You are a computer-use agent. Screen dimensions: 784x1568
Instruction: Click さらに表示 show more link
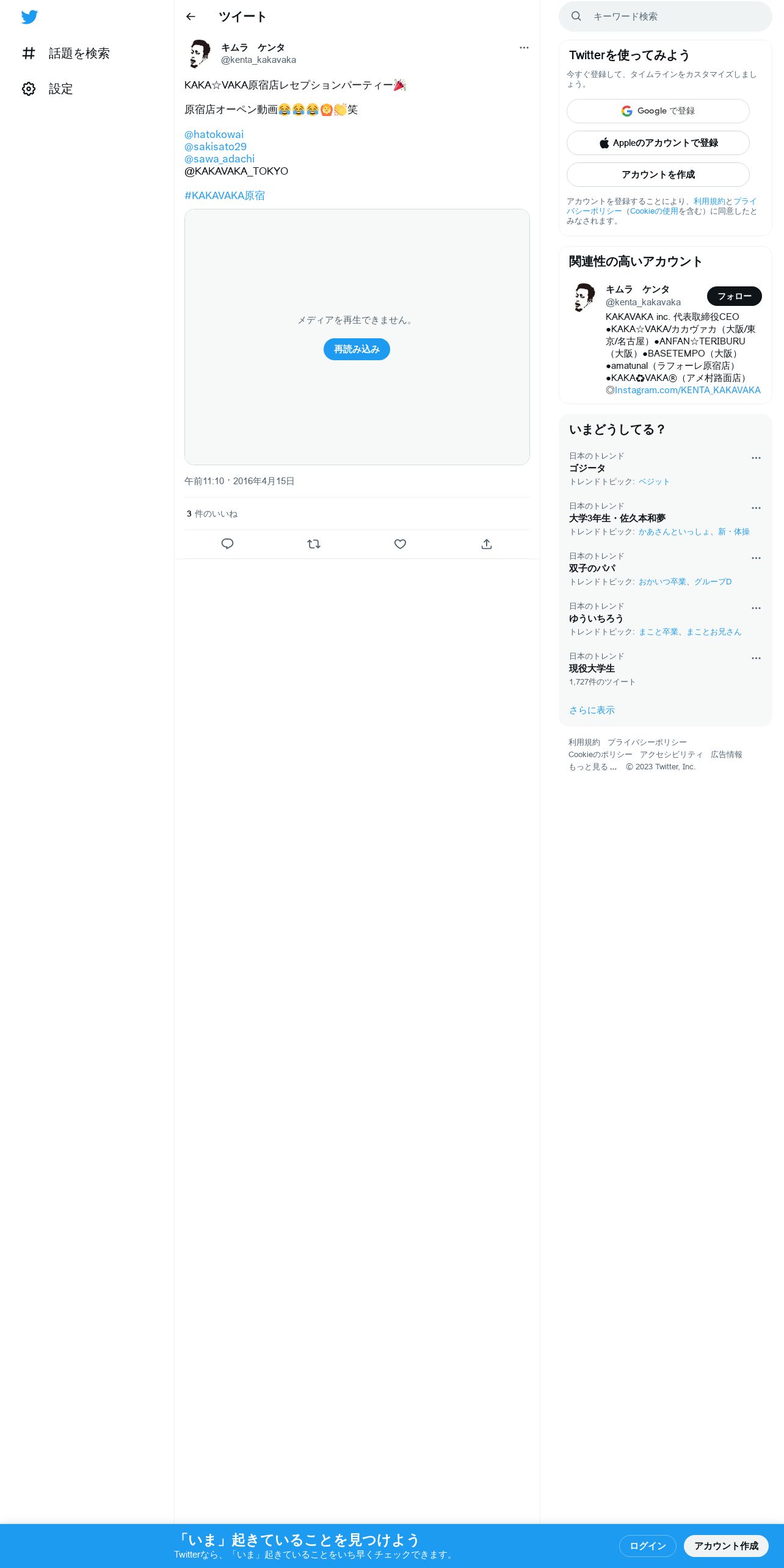[592, 710]
